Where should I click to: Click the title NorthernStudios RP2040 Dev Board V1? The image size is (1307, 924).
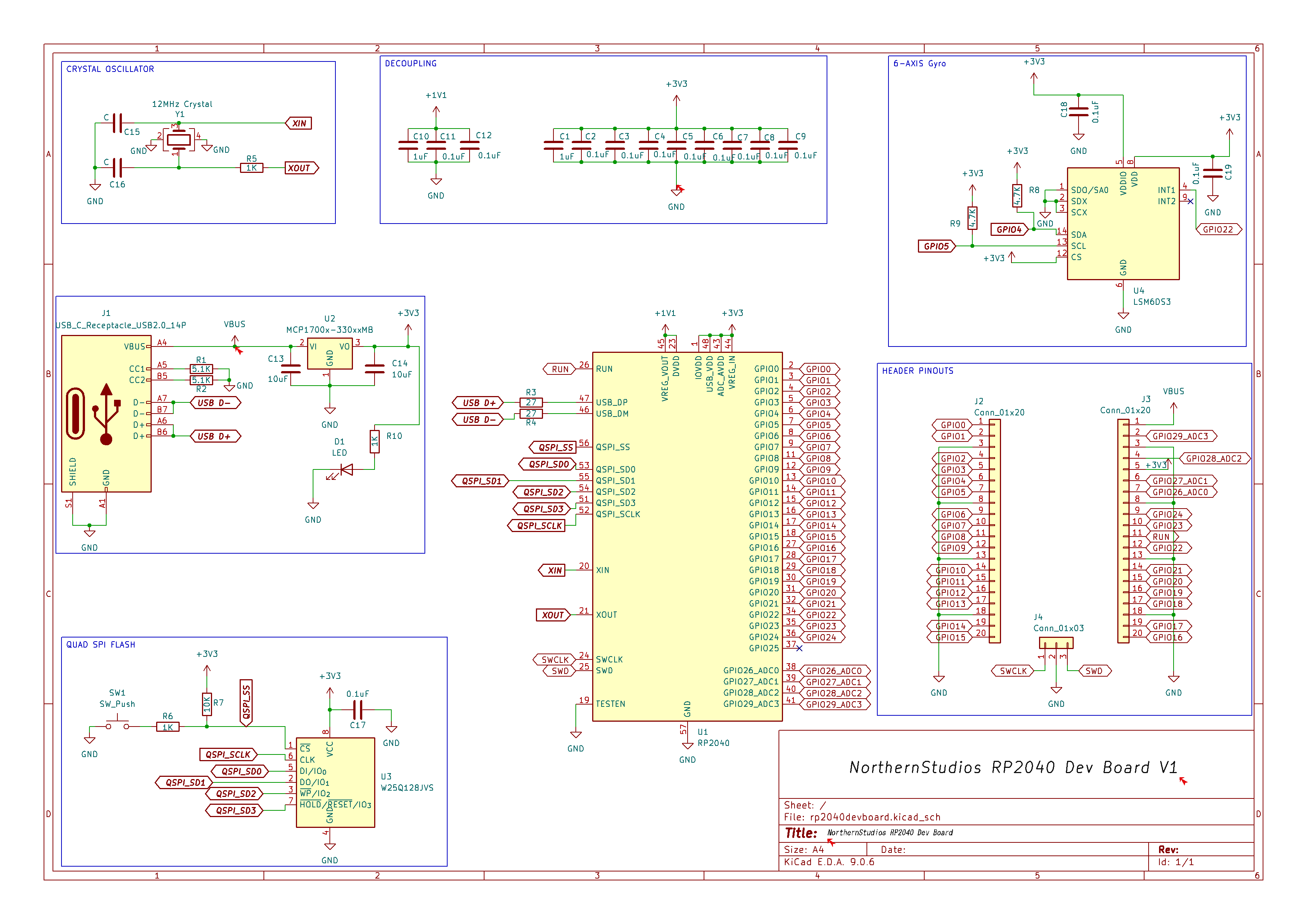[1013, 767]
